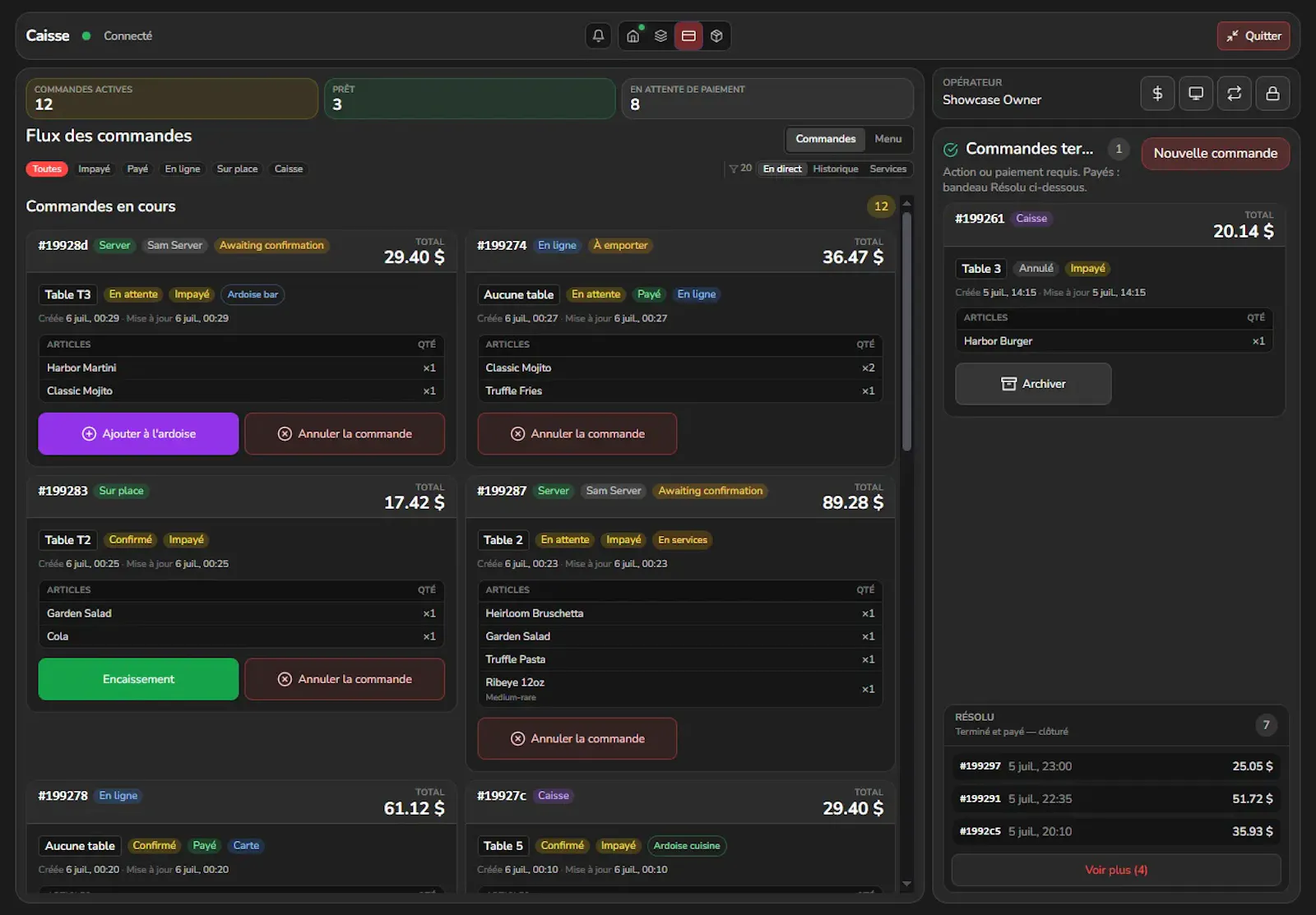Open the layers stack icon view

click(x=660, y=35)
